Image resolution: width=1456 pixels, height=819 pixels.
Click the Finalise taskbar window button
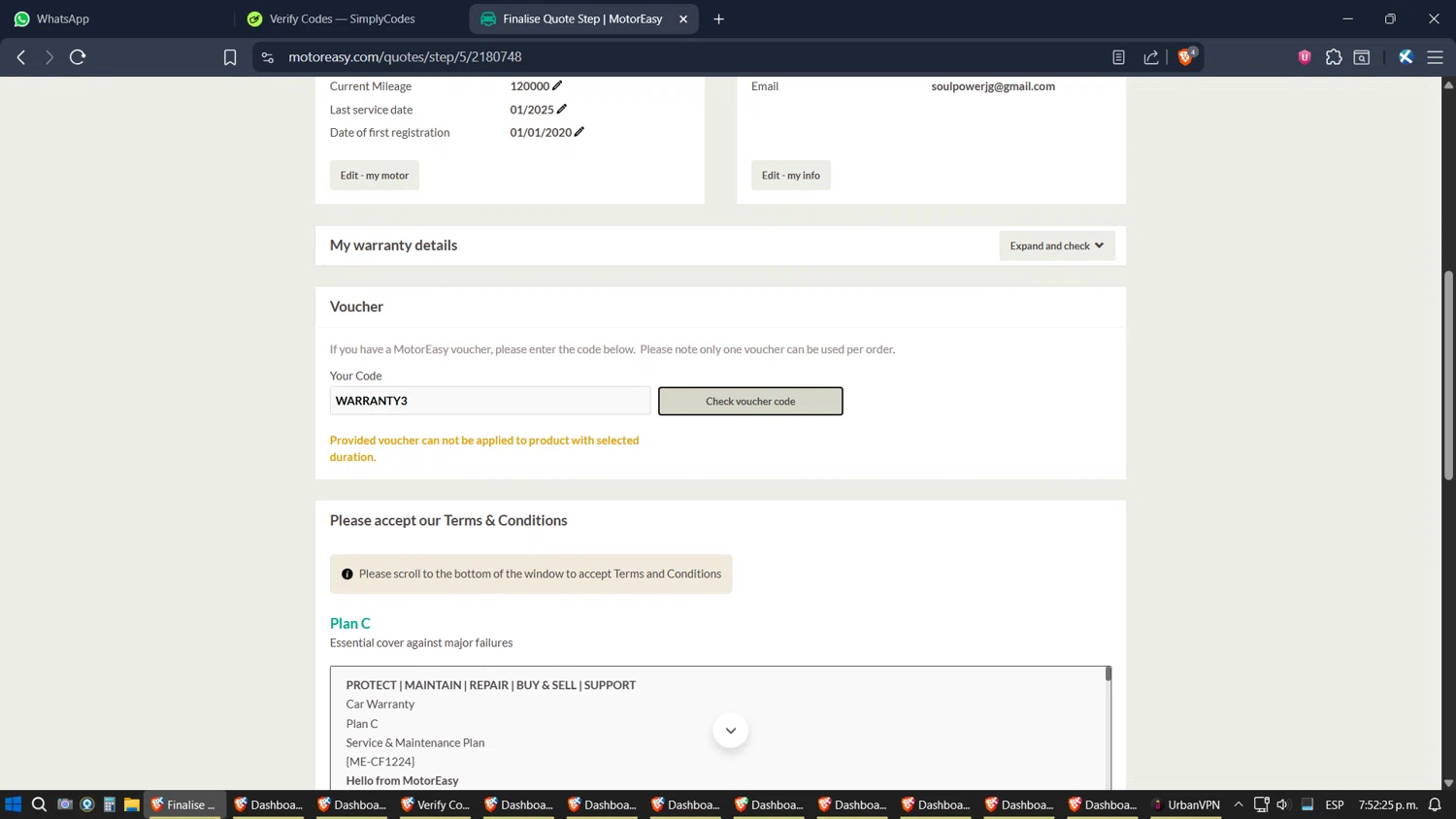click(184, 804)
